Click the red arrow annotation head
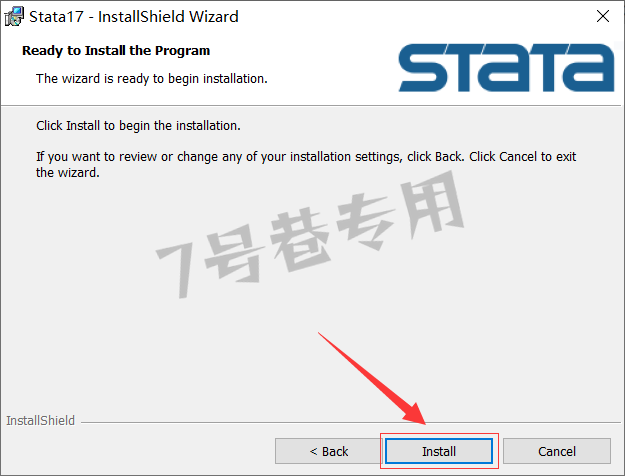Image resolution: width=625 pixels, height=476 pixels. 415,415
